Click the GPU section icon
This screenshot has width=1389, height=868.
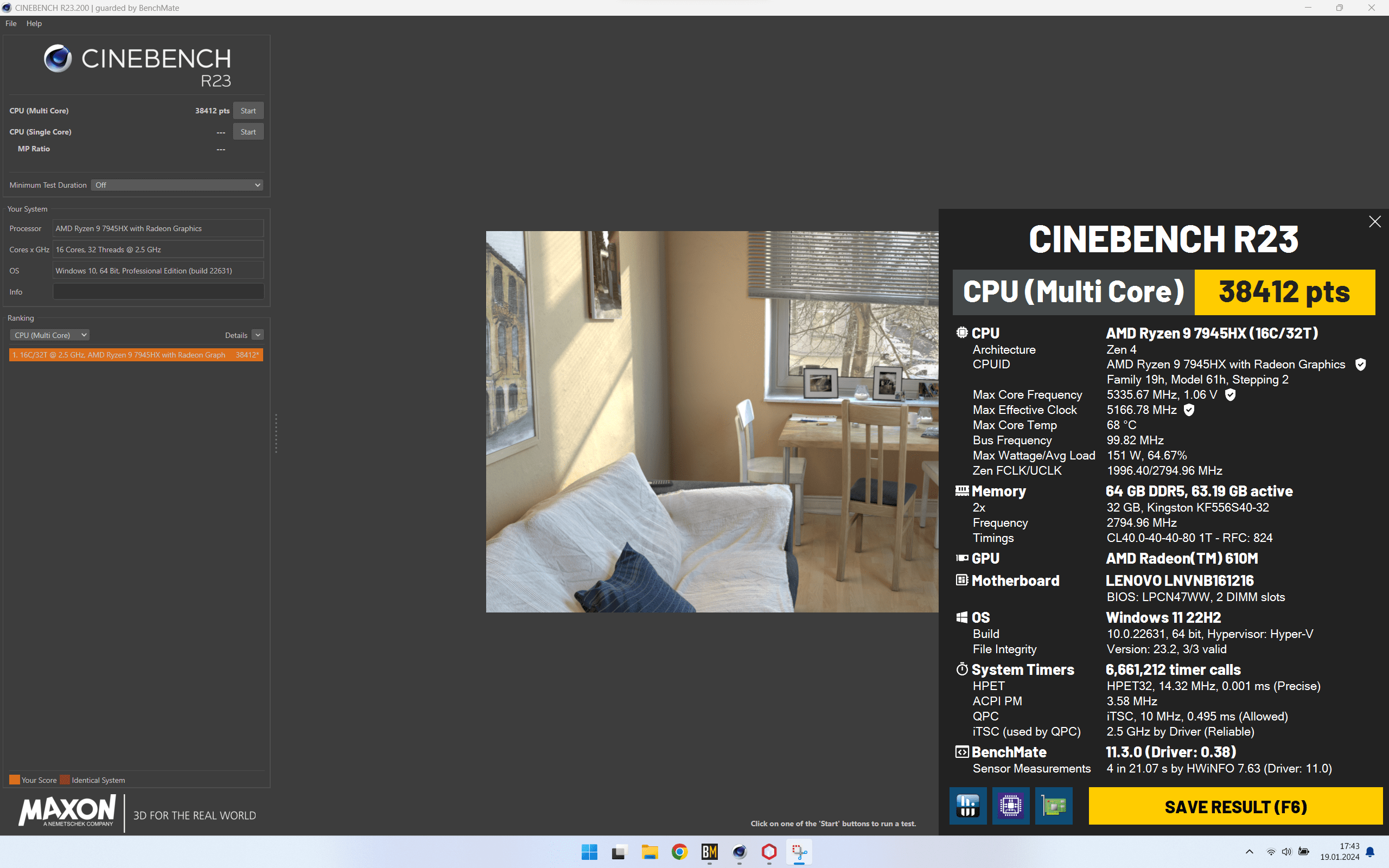962,558
